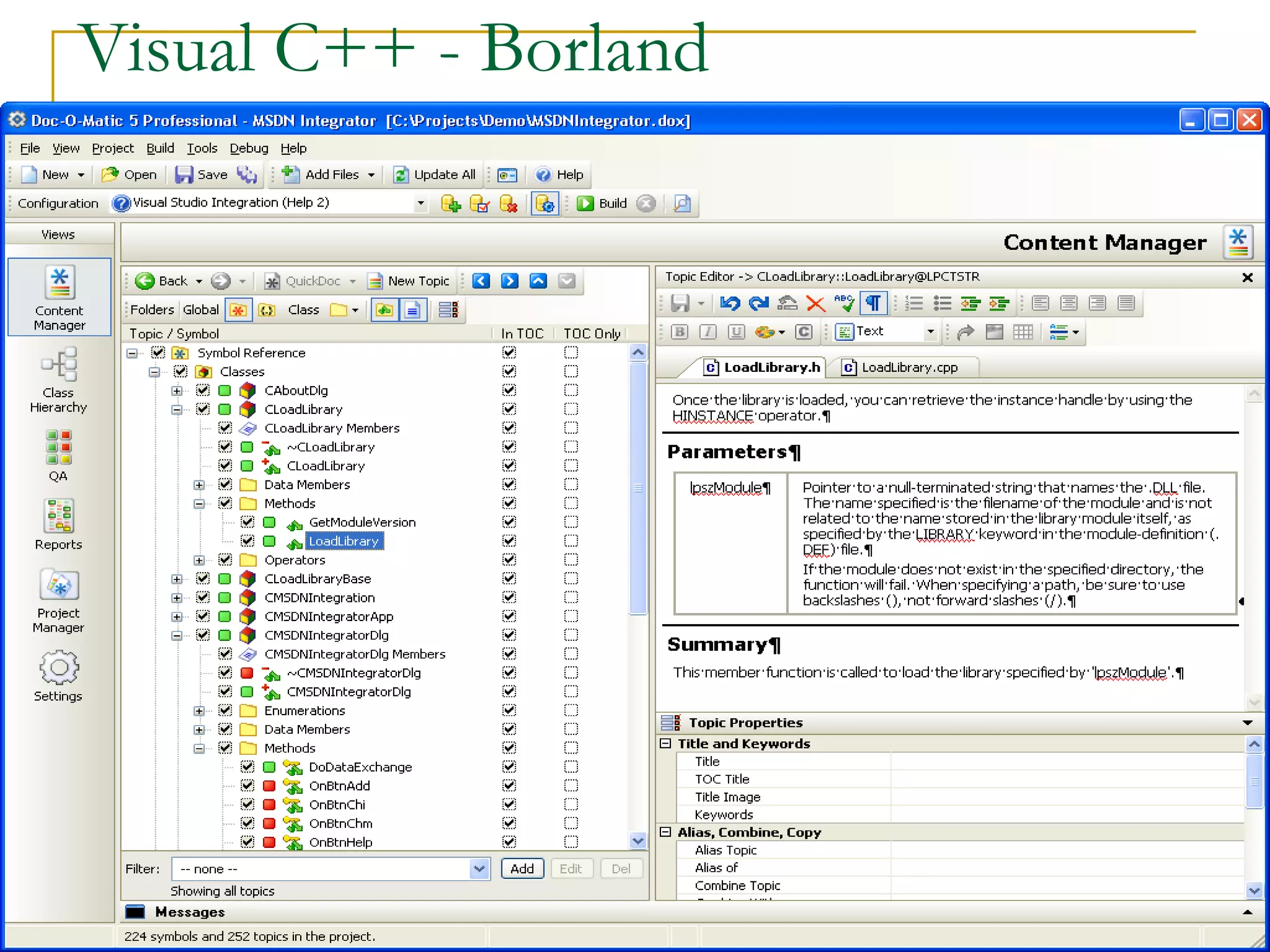Run the ABC spell check icon
This screenshot has width=1270, height=952.
click(x=844, y=303)
